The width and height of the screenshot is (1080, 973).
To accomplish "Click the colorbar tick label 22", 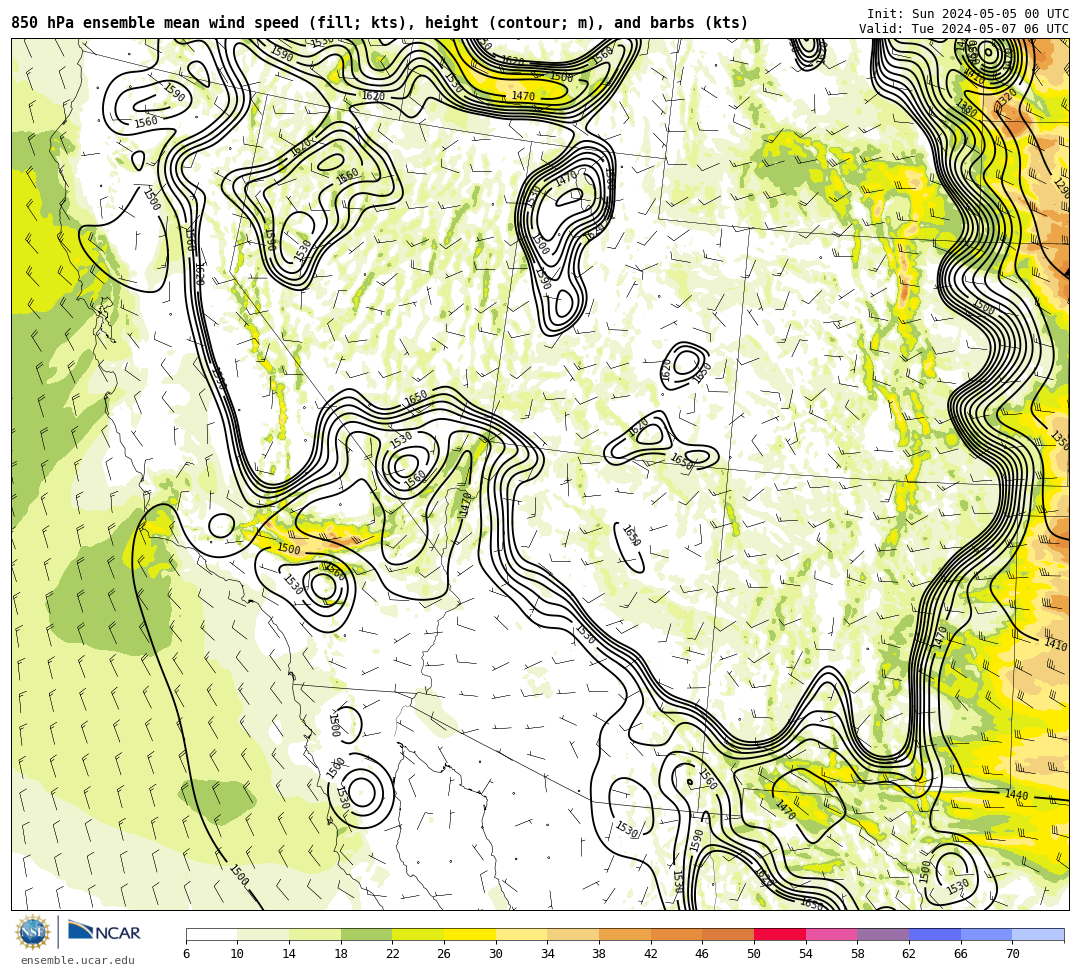I will click(x=393, y=954).
